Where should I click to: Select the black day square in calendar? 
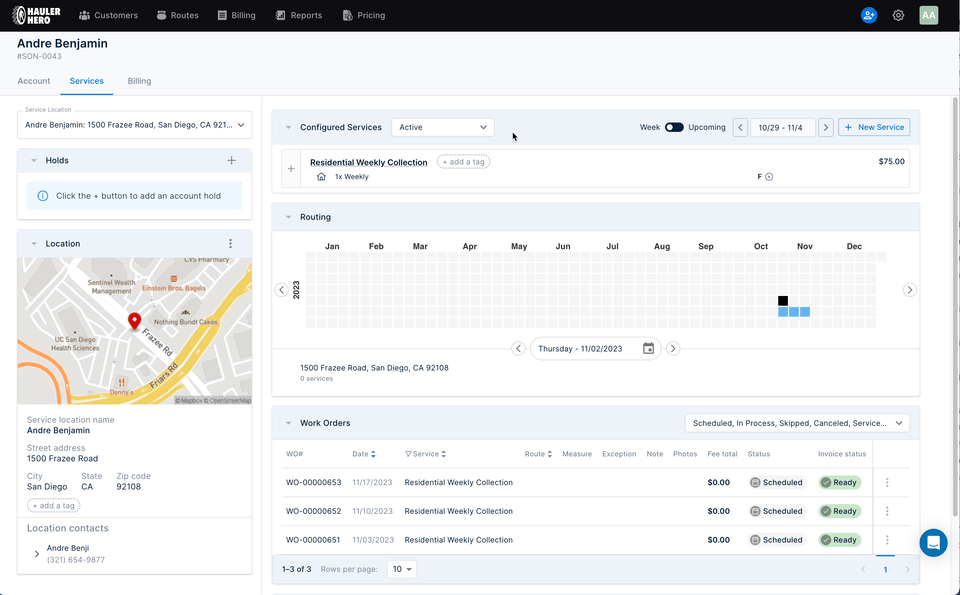pyautogui.click(x=782, y=301)
